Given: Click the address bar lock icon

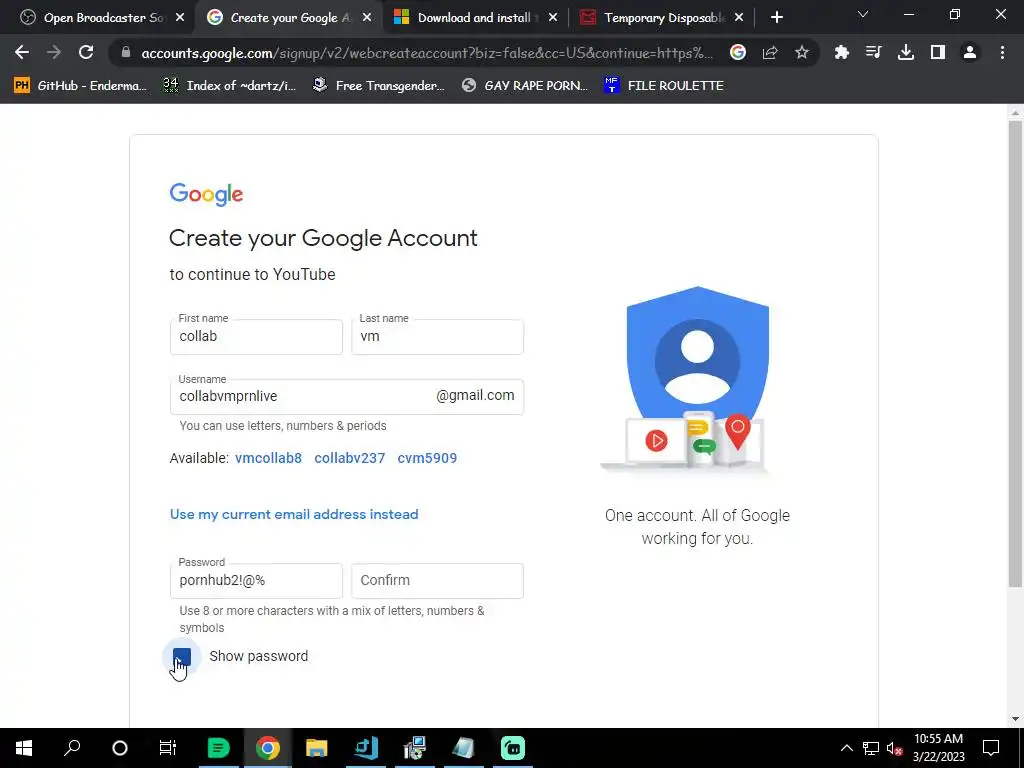Looking at the screenshot, I should click(126, 52).
